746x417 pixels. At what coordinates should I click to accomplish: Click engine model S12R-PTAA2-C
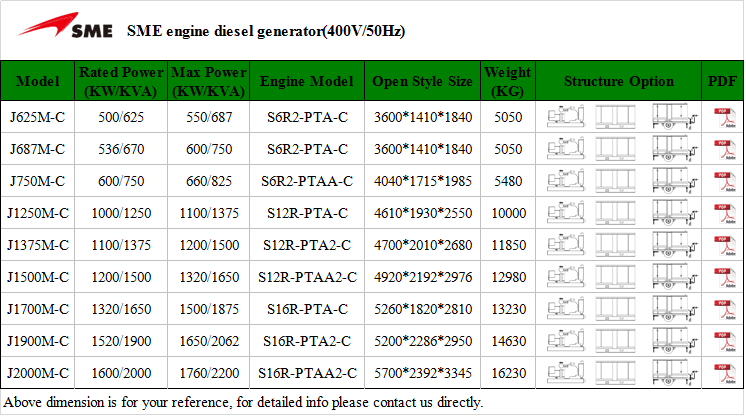pos(307,277)
